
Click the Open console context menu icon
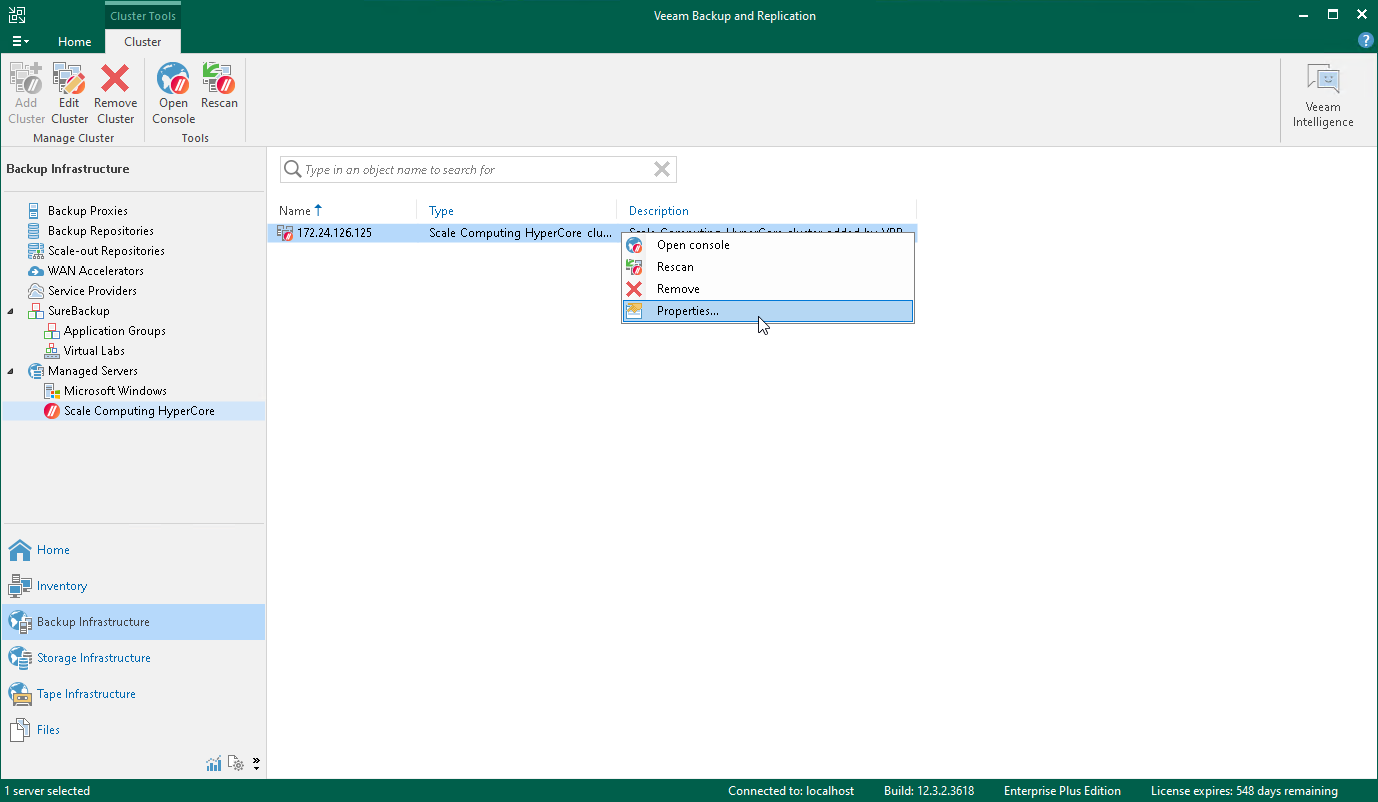(634, 245)
